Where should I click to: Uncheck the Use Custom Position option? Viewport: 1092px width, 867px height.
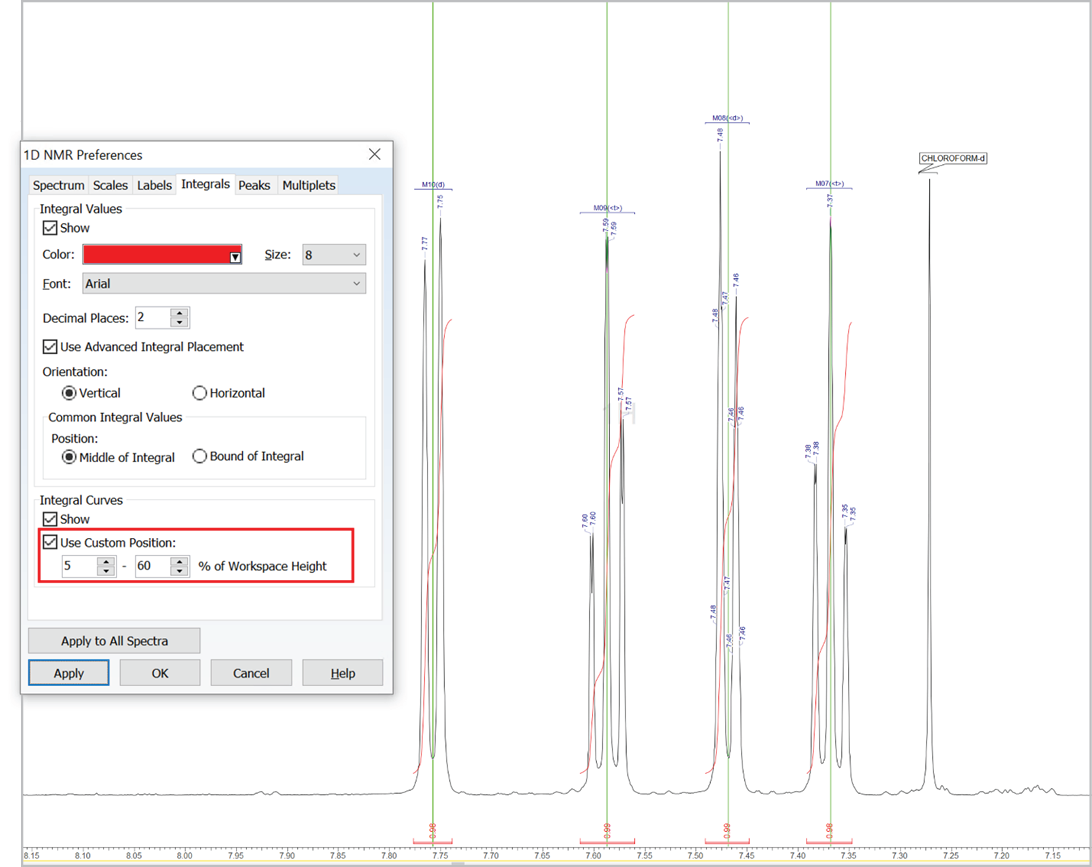[x=49, y=542]
